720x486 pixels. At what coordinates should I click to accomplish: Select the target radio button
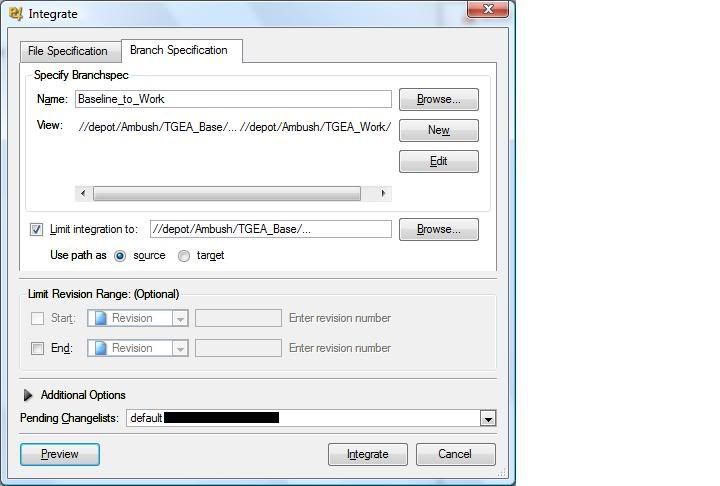tap(184, 256)
